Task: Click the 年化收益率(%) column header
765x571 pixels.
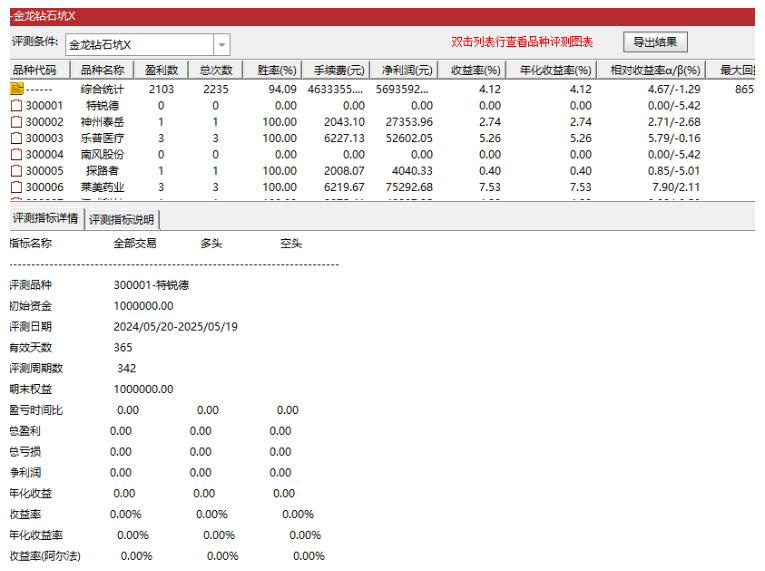Action: tap(551, 70)
